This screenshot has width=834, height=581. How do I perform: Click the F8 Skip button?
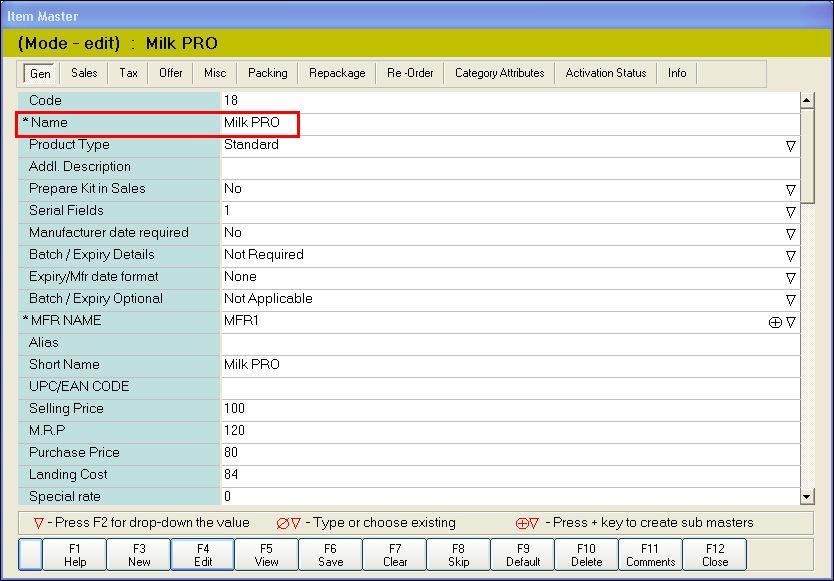tap(458, 555)
